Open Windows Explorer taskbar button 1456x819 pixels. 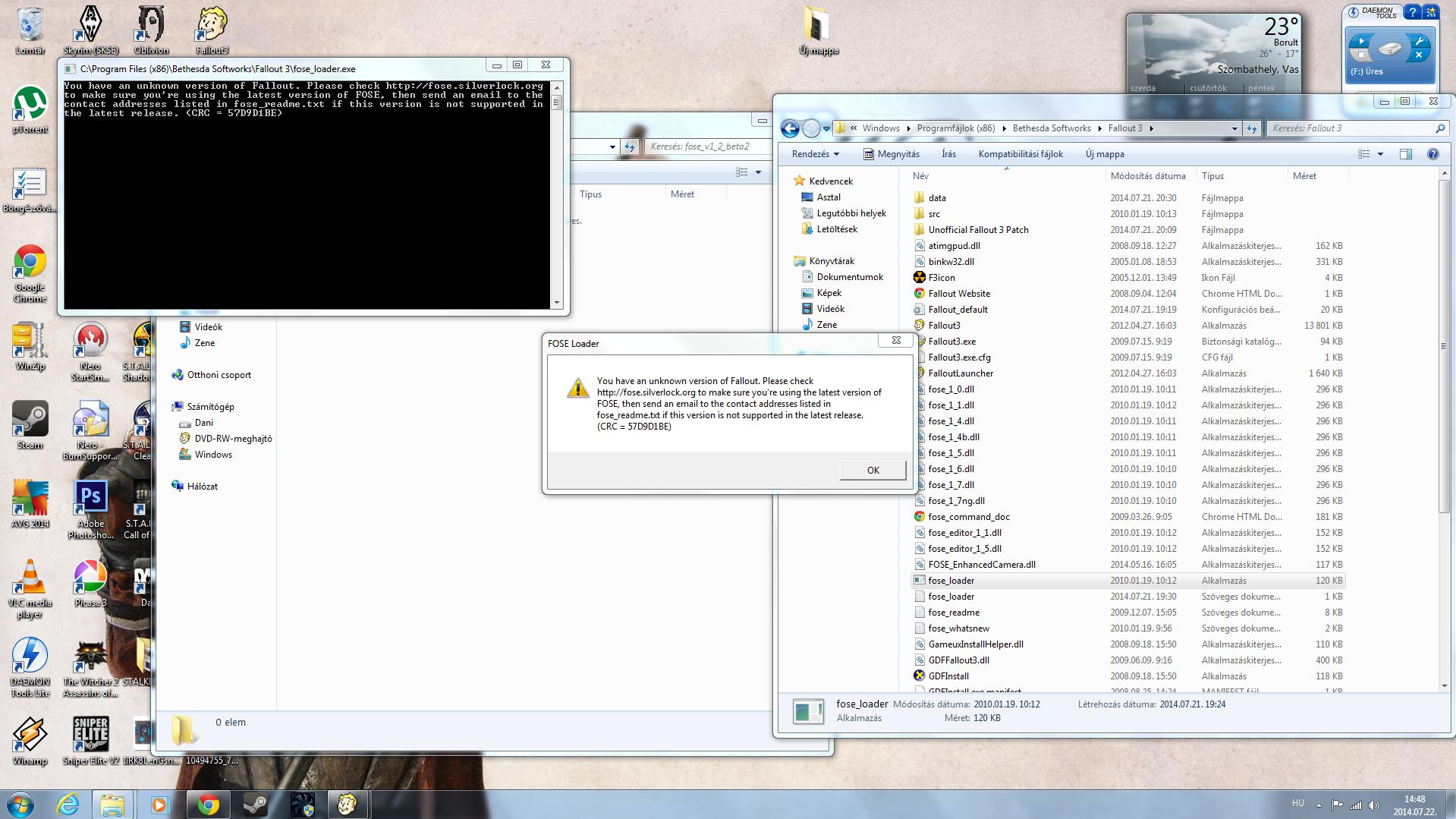[x=112, y=804]
